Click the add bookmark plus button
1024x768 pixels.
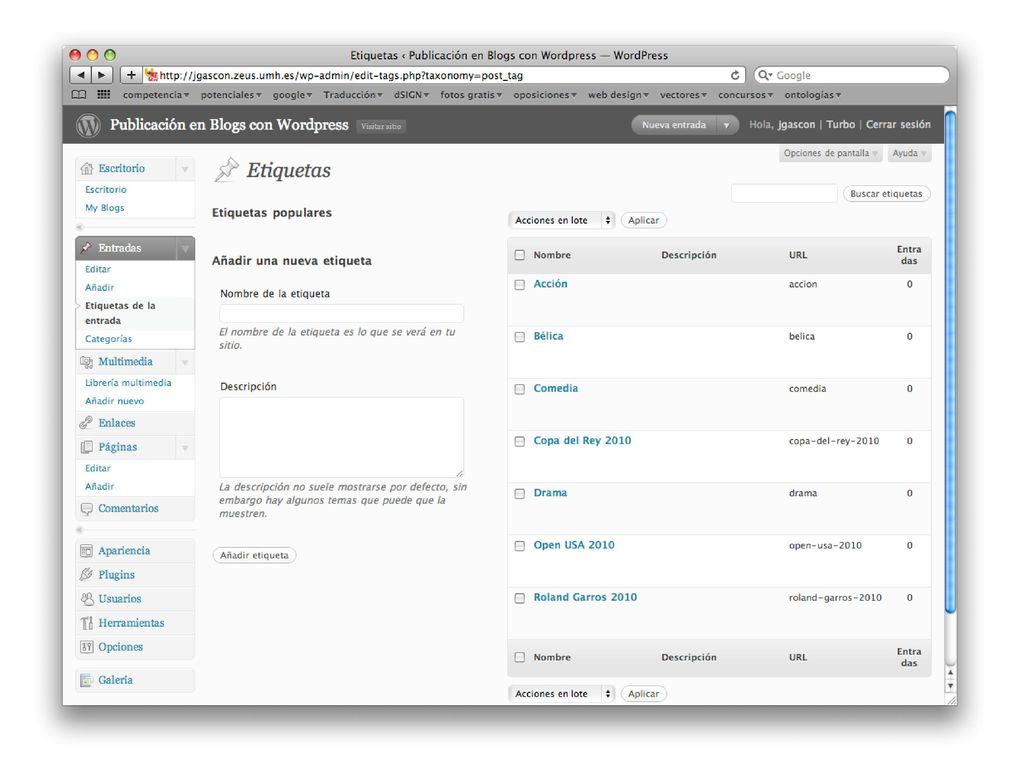pos(131,75)
